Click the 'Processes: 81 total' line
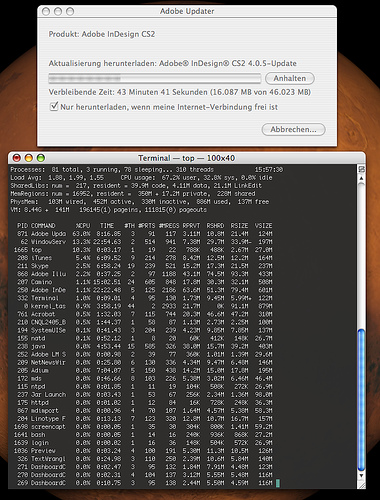 [147, 170]
